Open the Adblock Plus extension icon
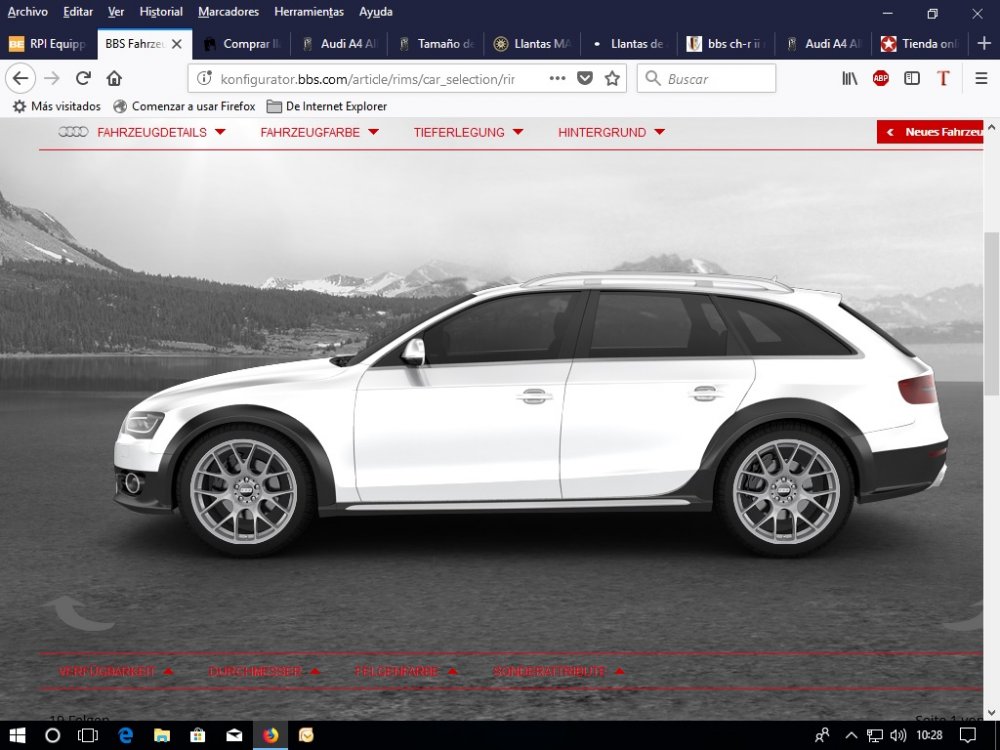 pos(880,79)
